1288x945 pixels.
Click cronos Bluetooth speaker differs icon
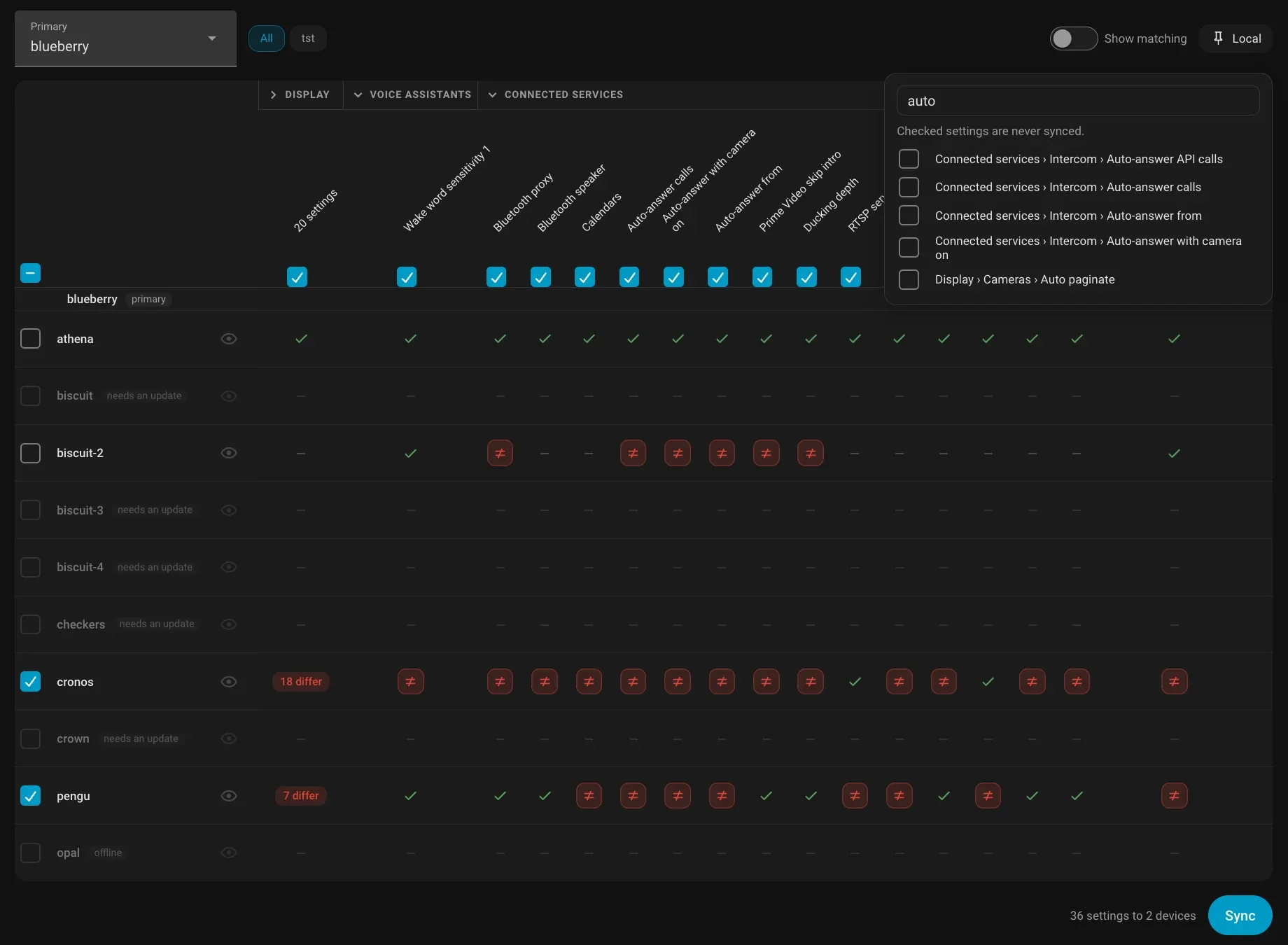545,682
